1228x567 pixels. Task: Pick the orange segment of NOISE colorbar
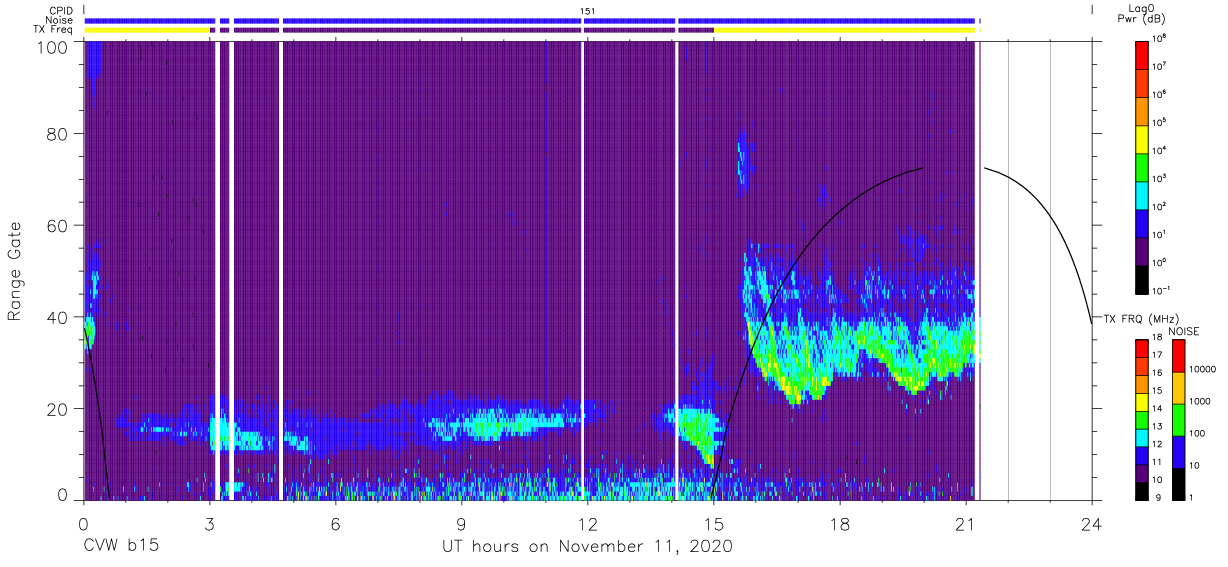coord(1177,388)
